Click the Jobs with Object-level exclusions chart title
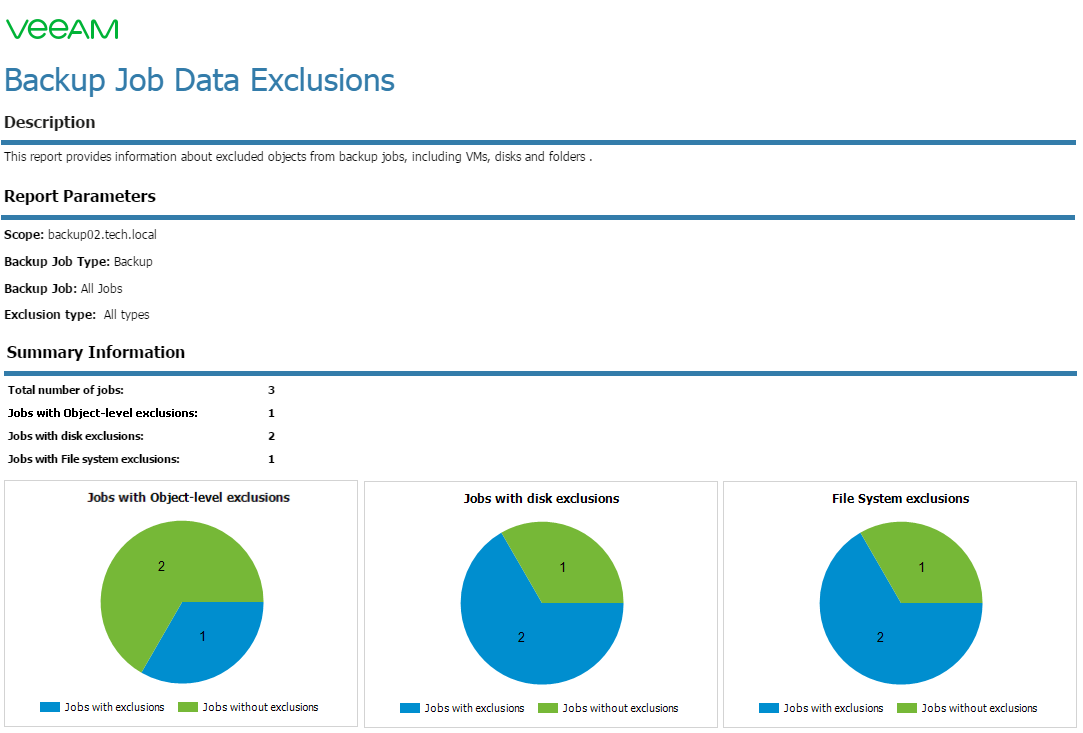The image size is (1083, 733). [x=189, y=497]
